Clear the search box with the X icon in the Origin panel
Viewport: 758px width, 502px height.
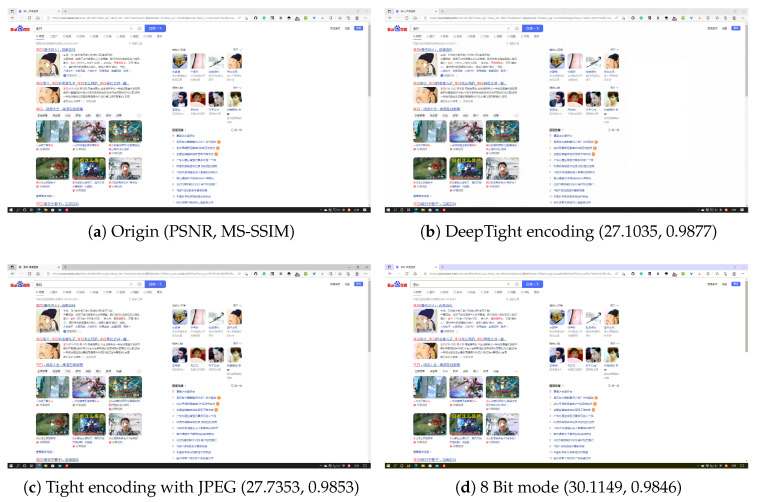click(131, 29)
